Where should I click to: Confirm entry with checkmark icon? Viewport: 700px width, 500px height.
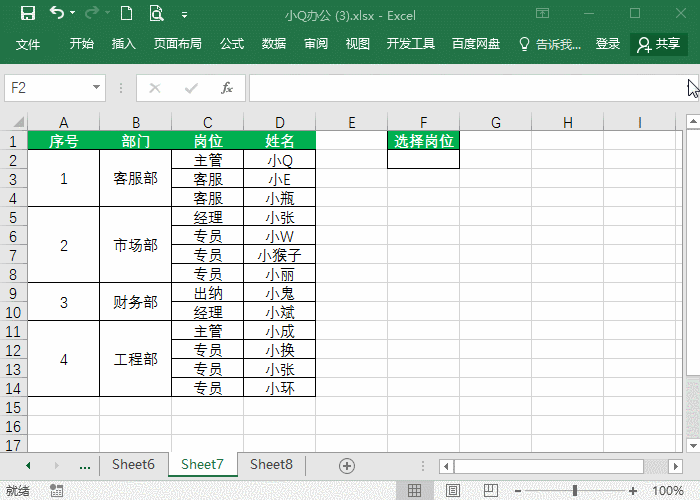pyautogui.click(x=191, y=88)
